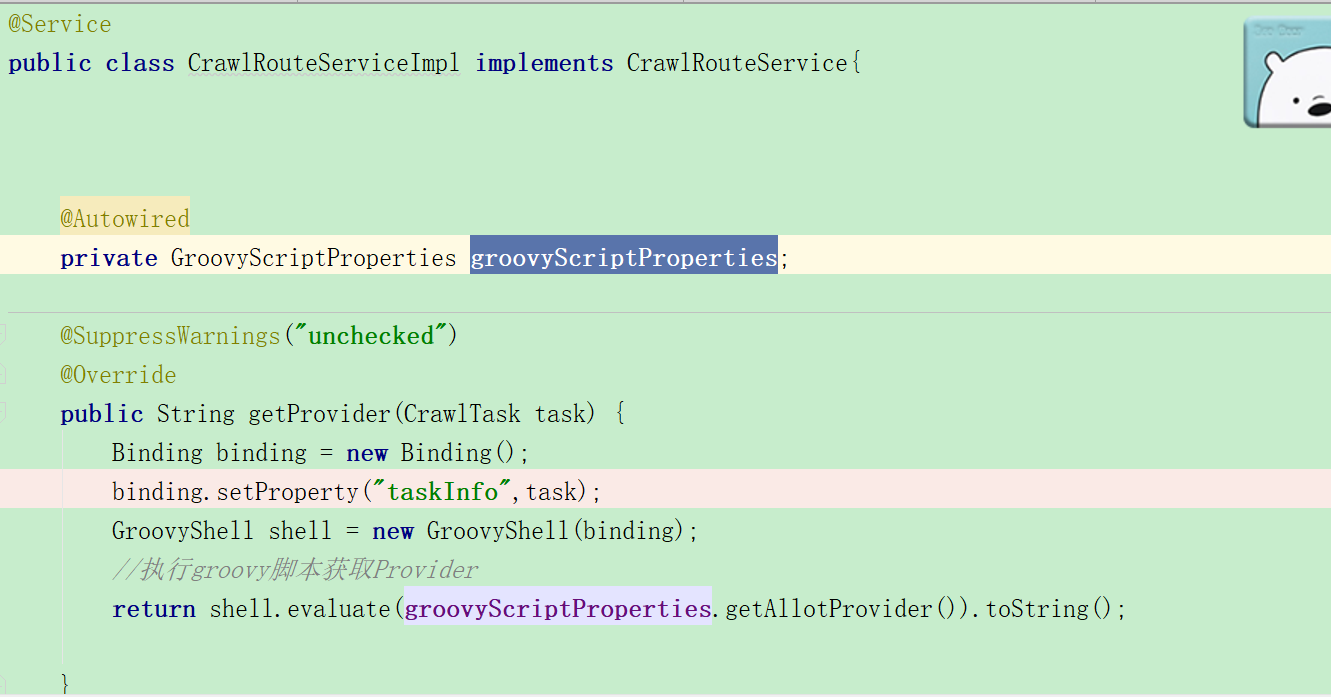
Task: Click the highlighted groovyScriptProperties field name
Action: click(x=623, y=258)
